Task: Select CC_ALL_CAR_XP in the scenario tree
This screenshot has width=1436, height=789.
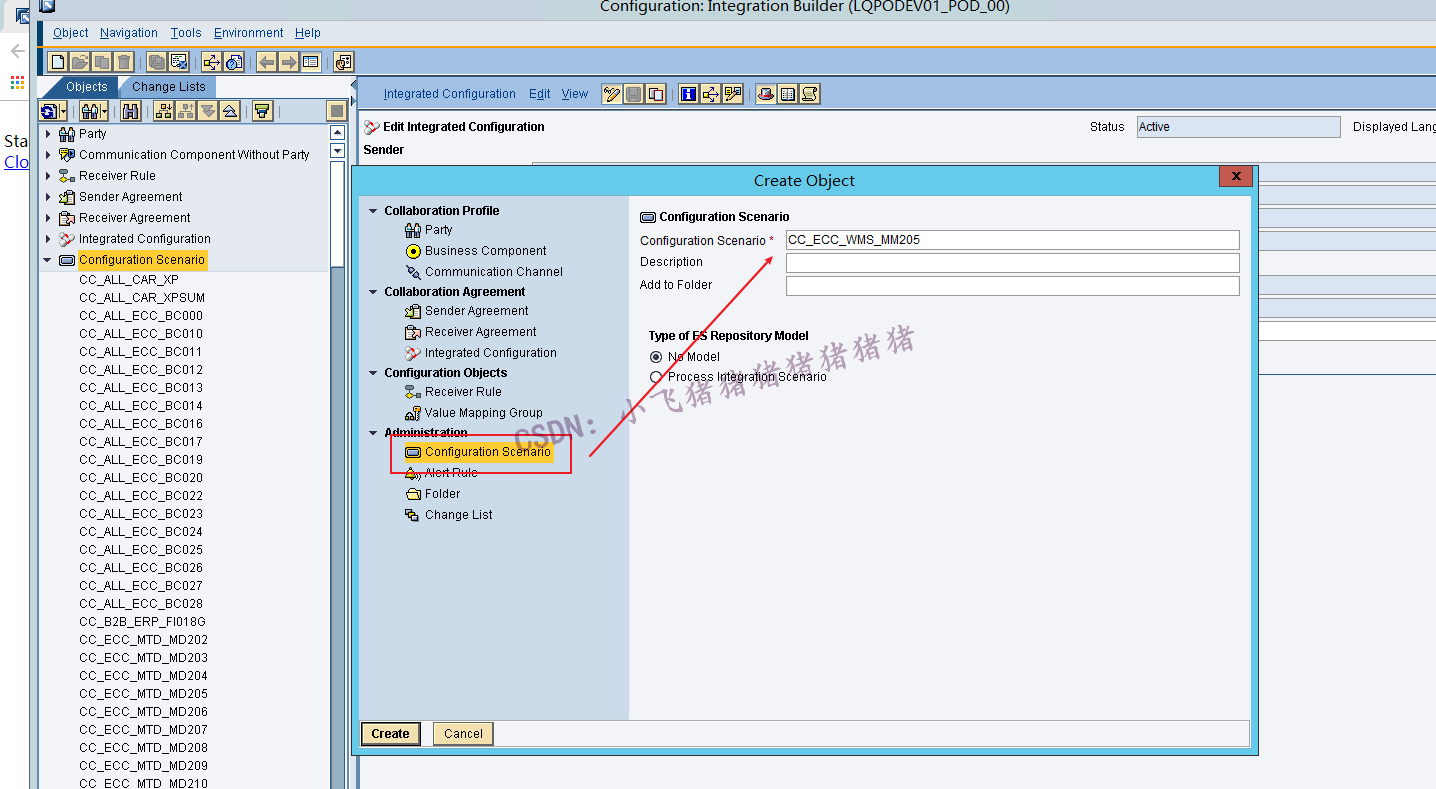Action: [x=129, y=280]
